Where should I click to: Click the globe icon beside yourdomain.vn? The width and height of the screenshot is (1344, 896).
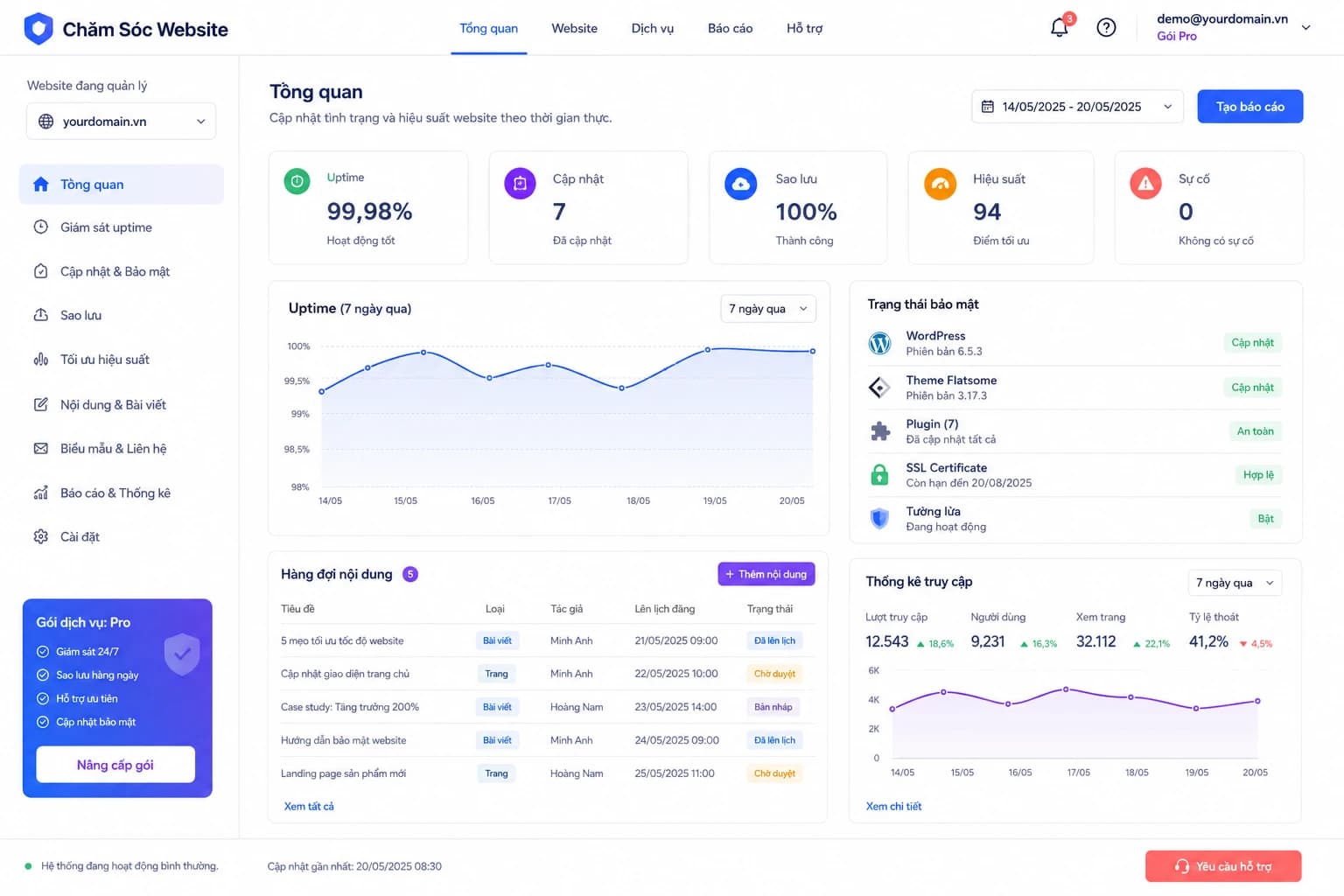46,122
